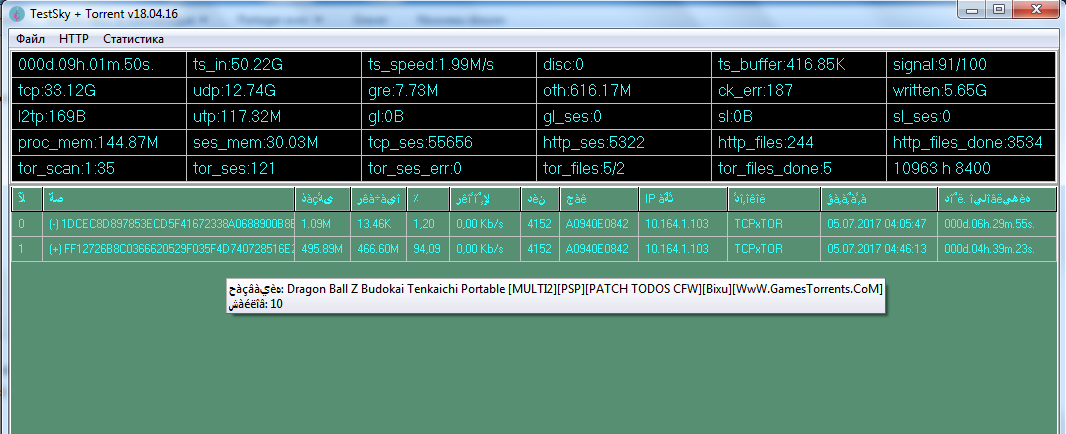Click the 94,09 percent cell in row 1
Screen dimensions: 1066x434
[x=427, y=248]
